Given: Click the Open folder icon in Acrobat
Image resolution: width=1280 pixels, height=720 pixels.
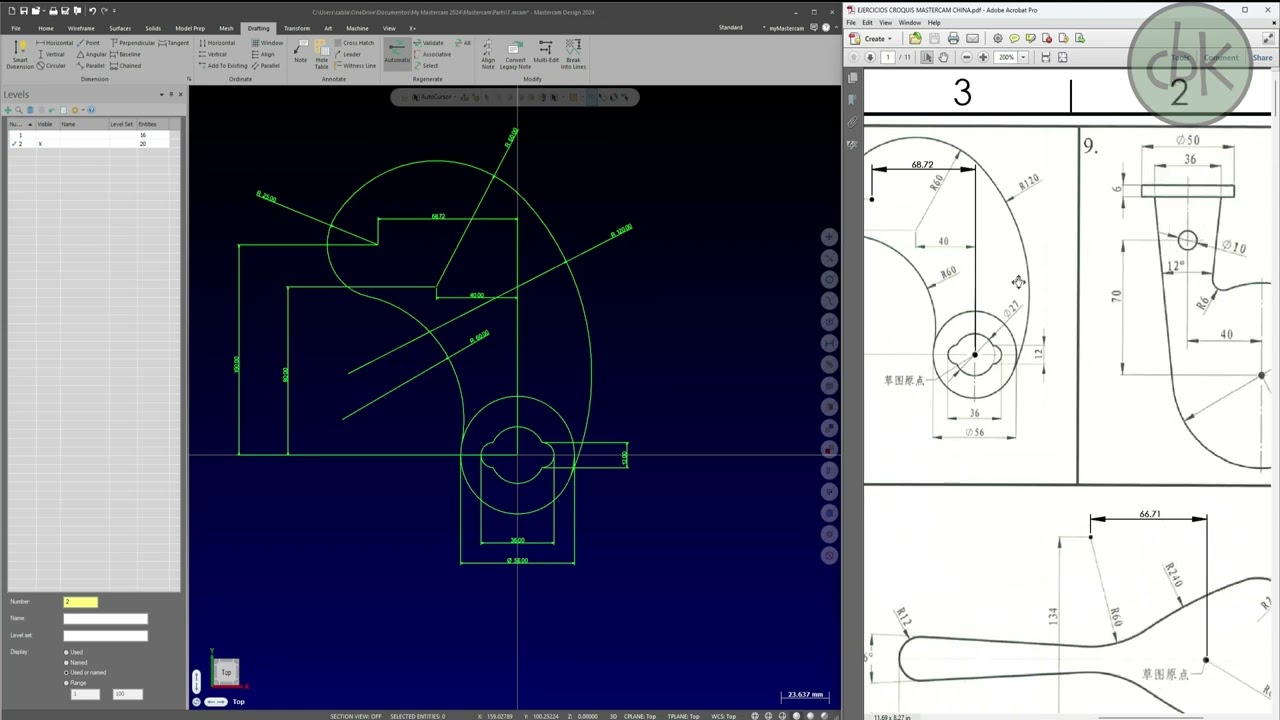Looking at the screenshot, I should point(915,39).
